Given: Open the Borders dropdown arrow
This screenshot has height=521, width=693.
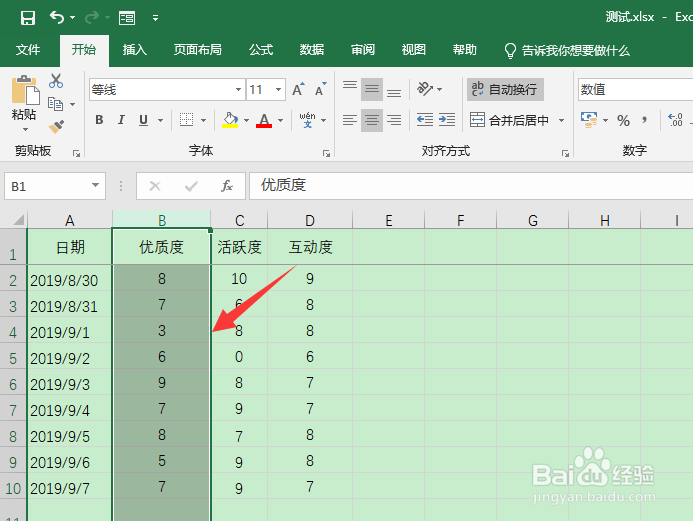Looking at the screenshot, I should pyautogui.click(x=203, y=120).
